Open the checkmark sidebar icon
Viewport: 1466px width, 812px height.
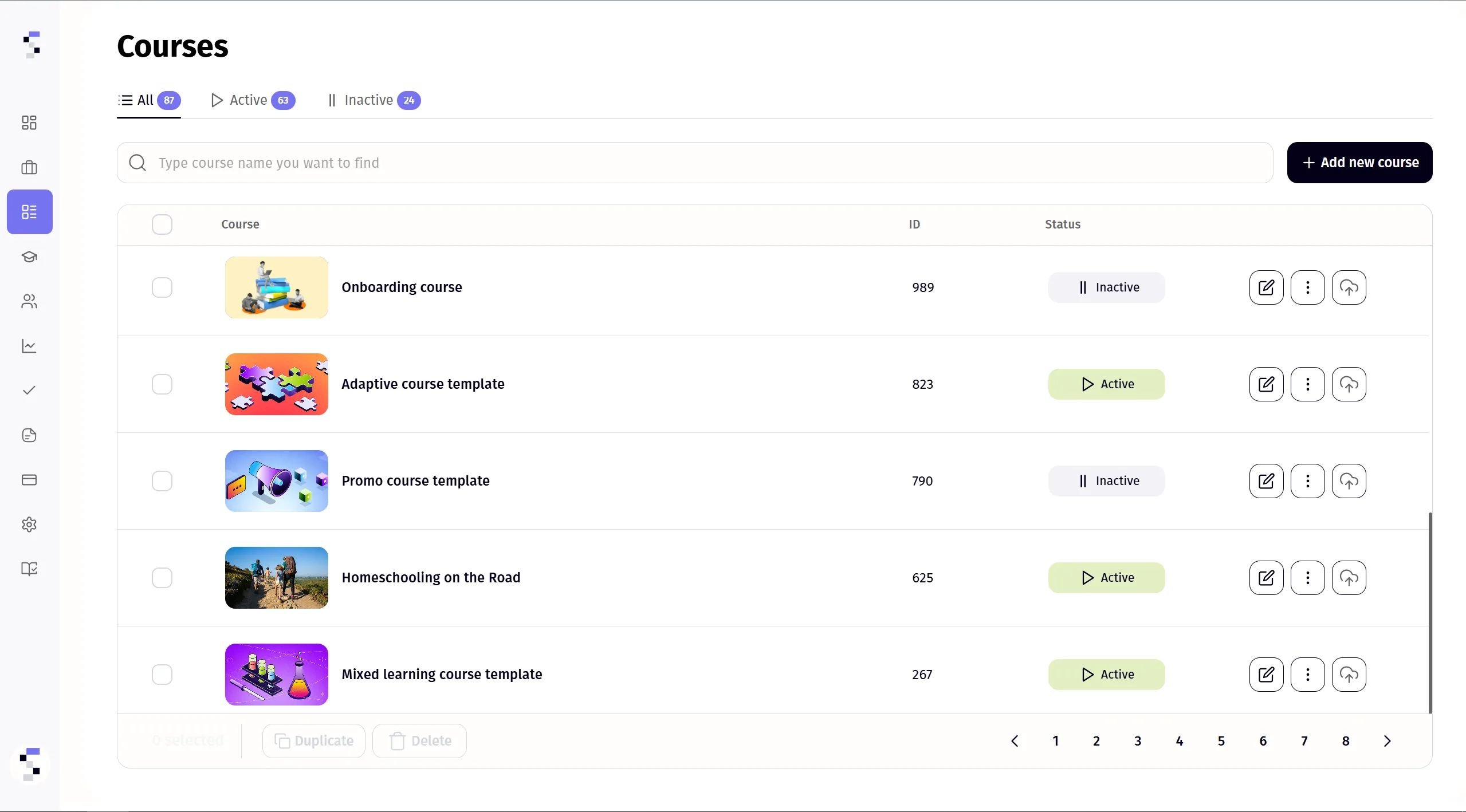pos(29,391)
